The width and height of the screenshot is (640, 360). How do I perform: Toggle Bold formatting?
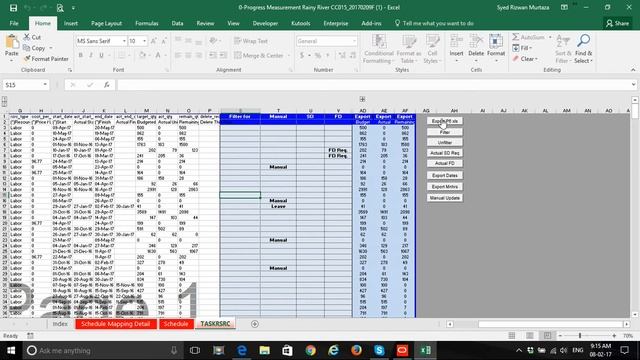tap(80, 55)
